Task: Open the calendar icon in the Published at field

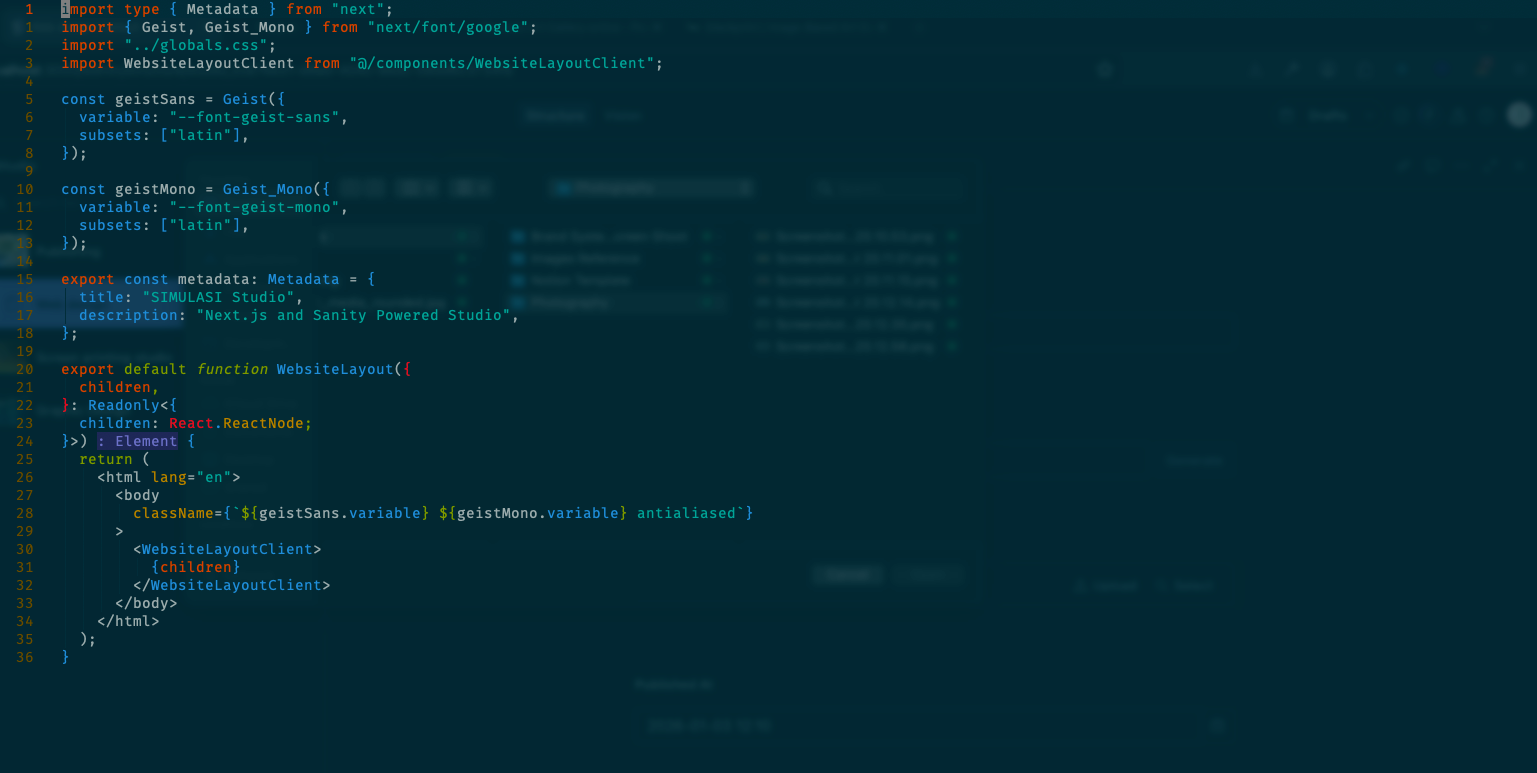Action: coord(1216,725)
